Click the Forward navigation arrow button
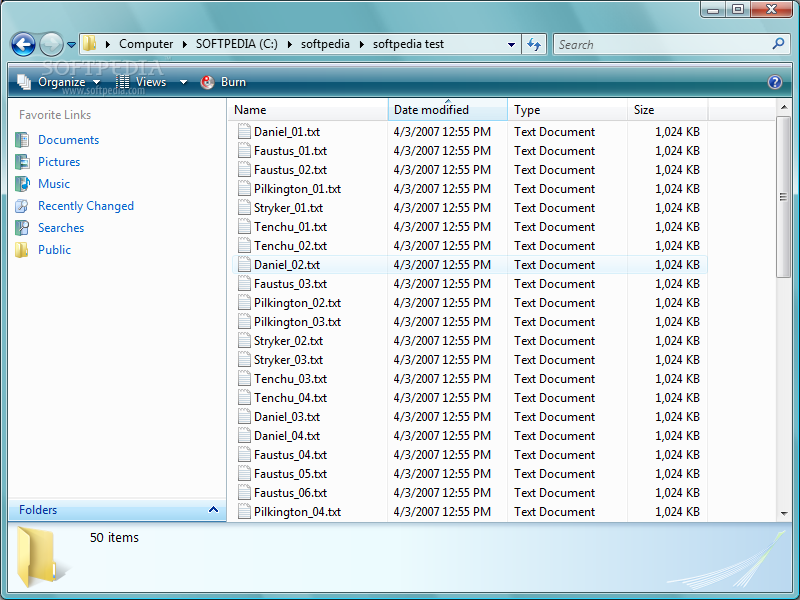The width and height of the screenshot is (800, 600). point(52,44)
